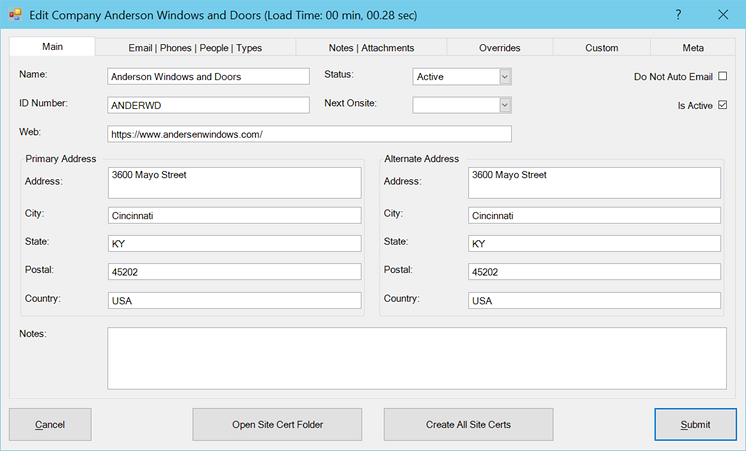Click Alternate Address State field
The width and height of the screenshot is (746, 451).
pos(594,244)
